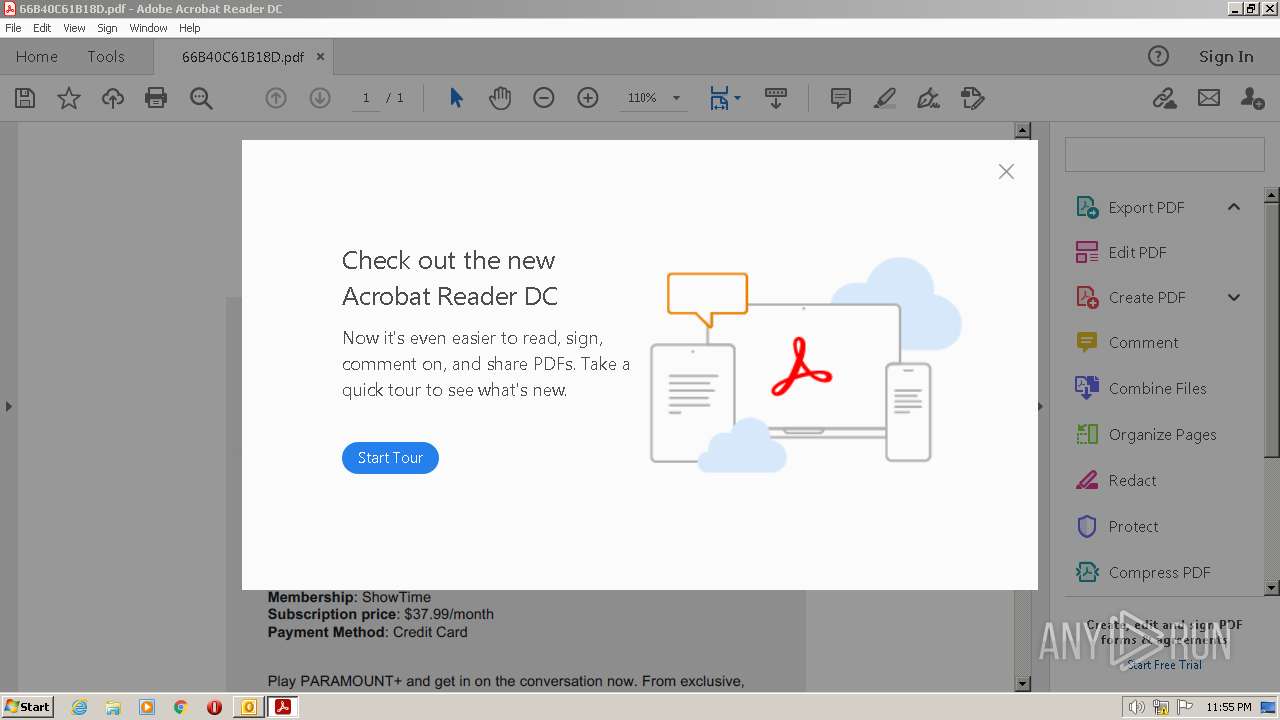Select the Highlight text tool

[885, 98]
